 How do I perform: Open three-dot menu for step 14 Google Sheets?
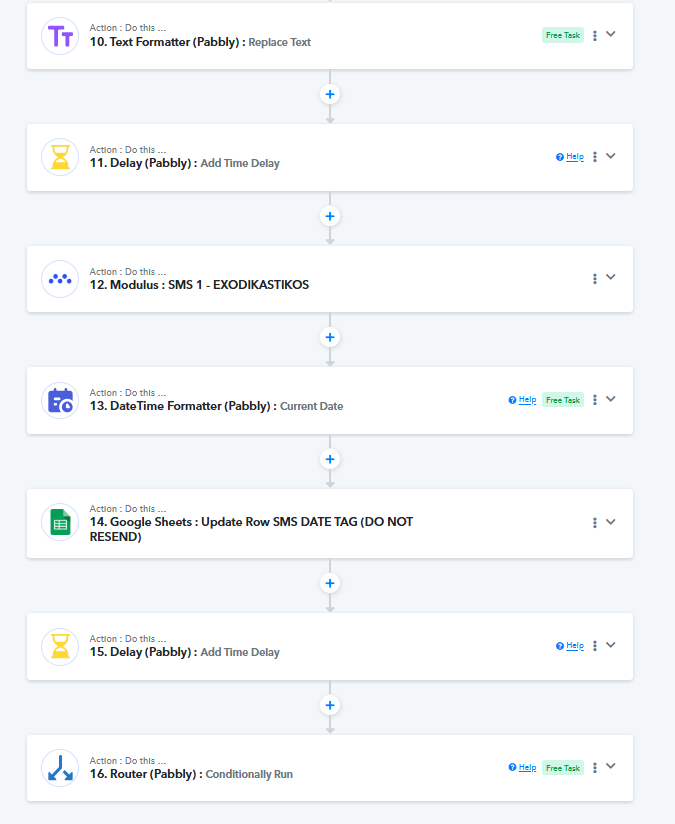pyautogui.click(x=595, y=522)
